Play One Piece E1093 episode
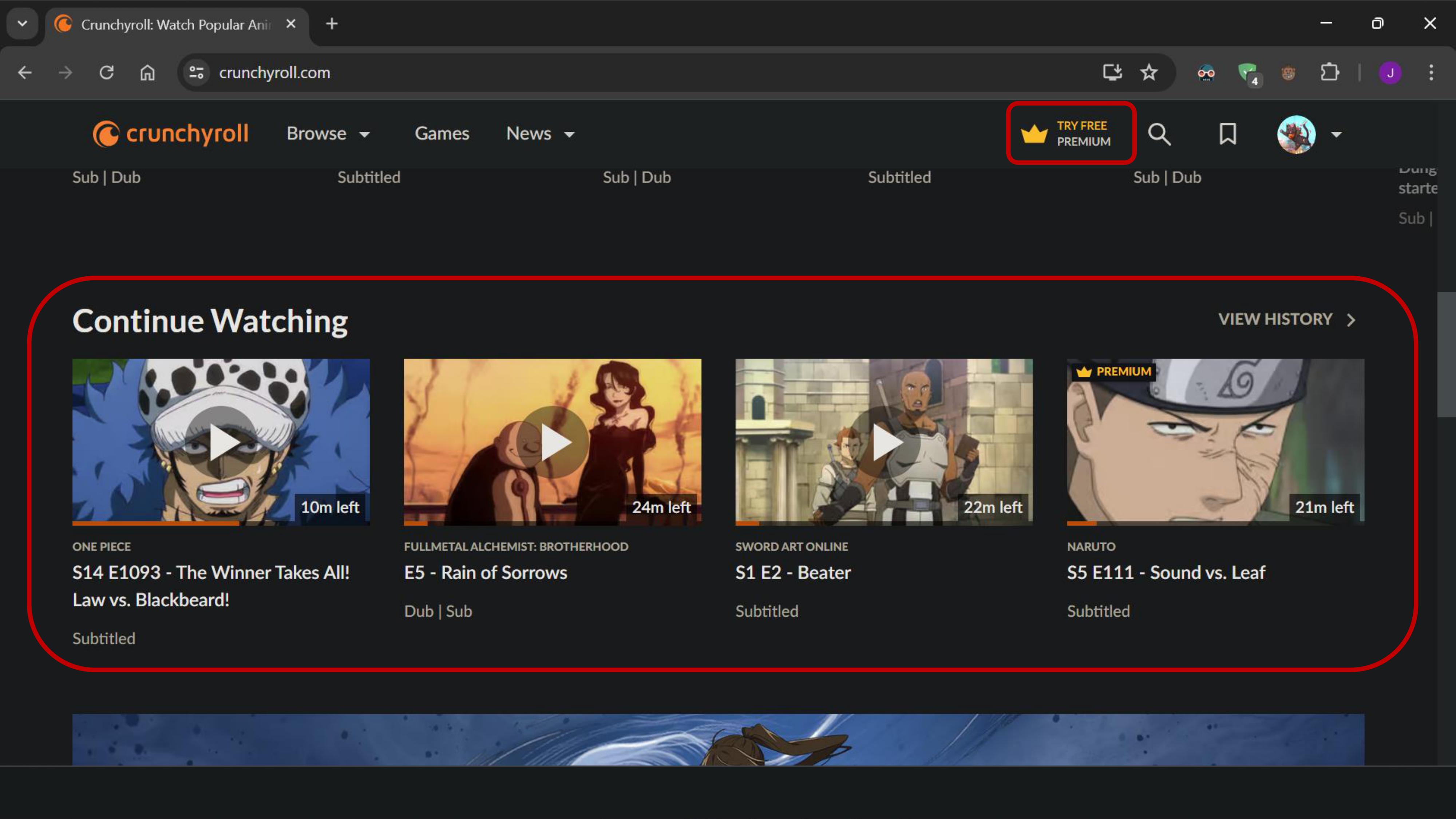The width and height of the screenshot is (1456, 819). (x=221, y=442)
